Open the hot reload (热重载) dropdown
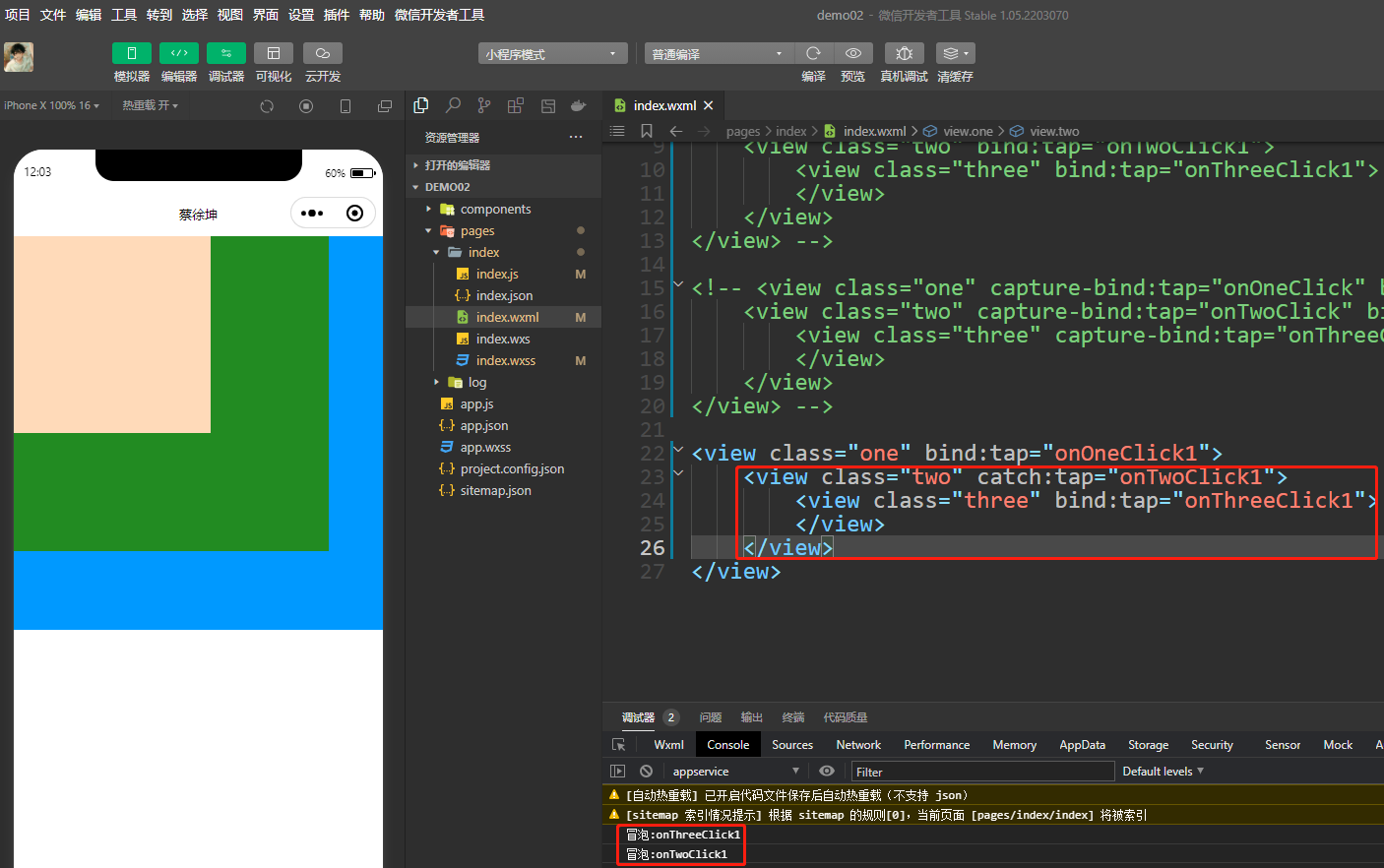 pyautogui.click(x=150, y=105)
